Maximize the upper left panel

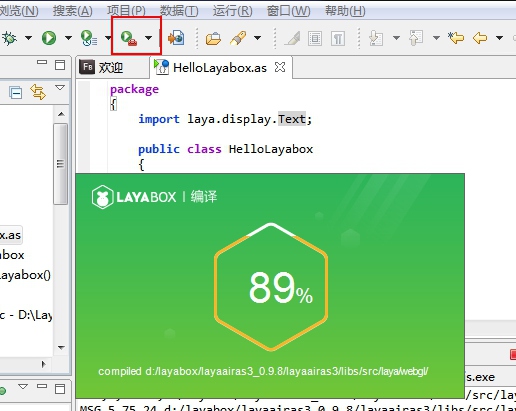point(60,65)
